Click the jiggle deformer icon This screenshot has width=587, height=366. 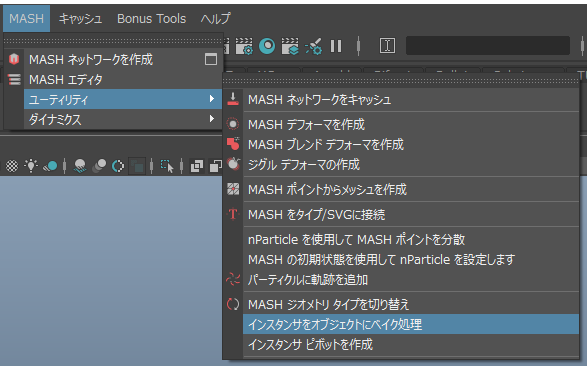click(234, 164)
